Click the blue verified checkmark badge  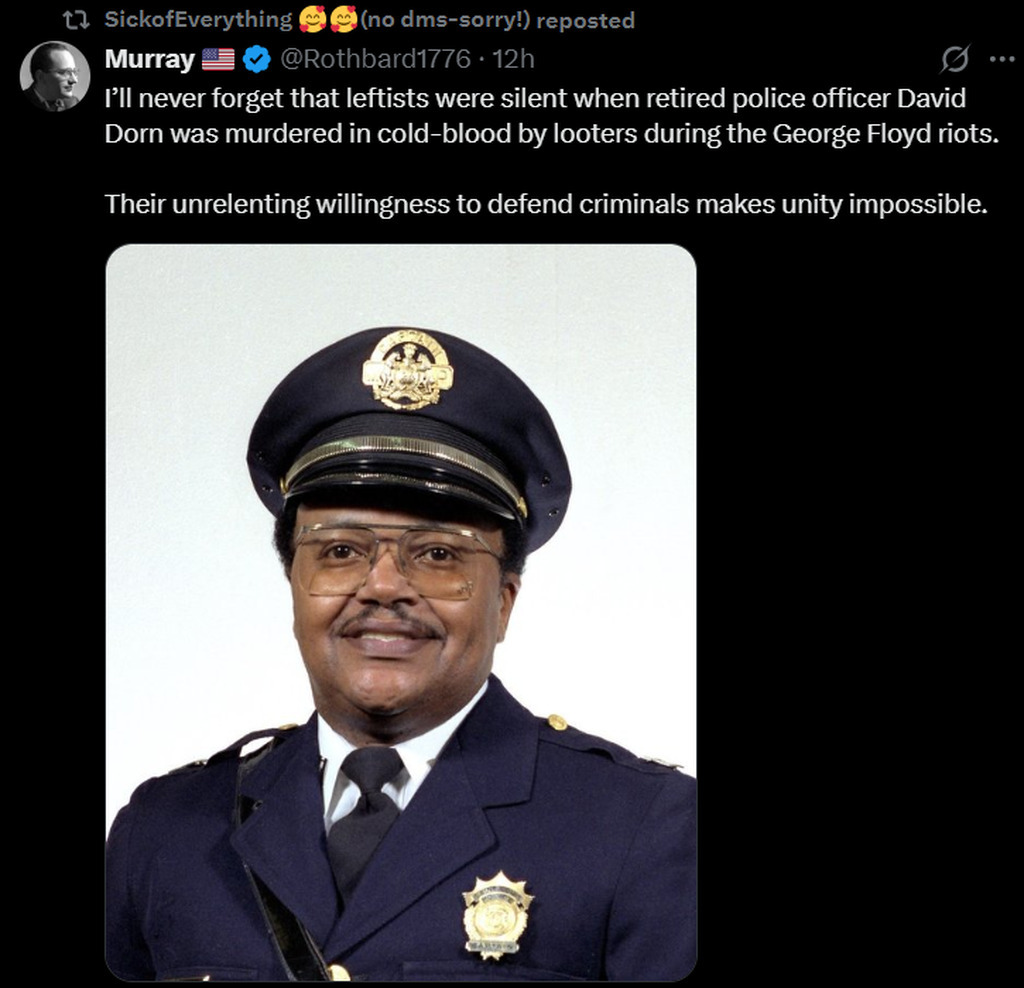(257, 60)
